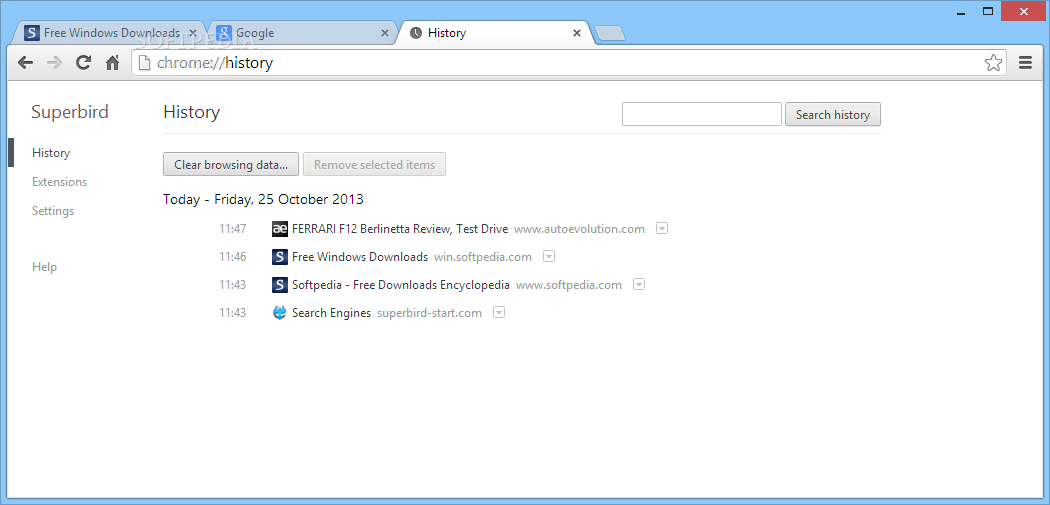Image resolution: width=1050 pixels, height=505 pixels.
Task: Click the superbird-start.com domain text
Action: 429,313
